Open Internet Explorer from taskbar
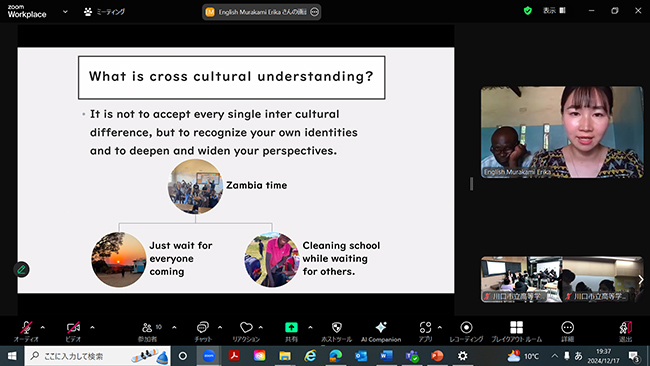 click(x=310, y=356)
